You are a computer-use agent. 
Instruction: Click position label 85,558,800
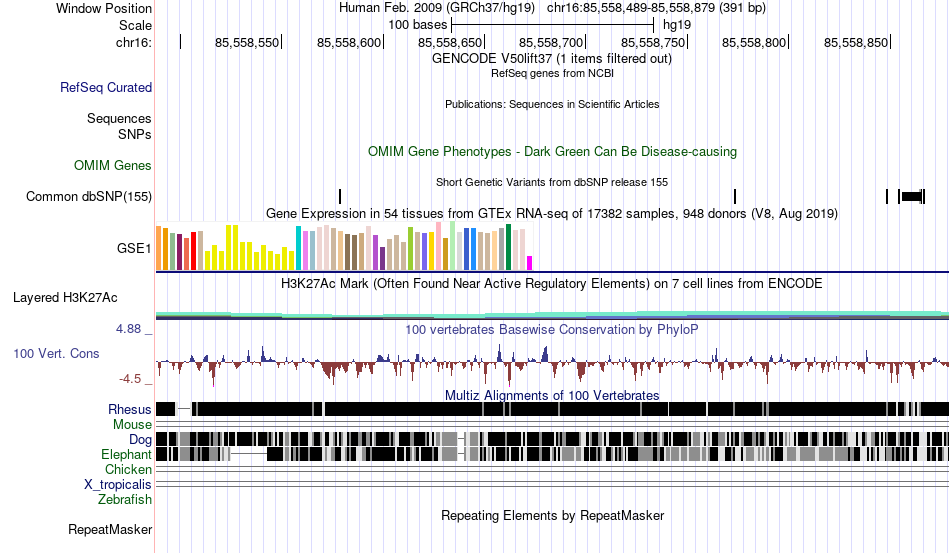tap(754, 42)
